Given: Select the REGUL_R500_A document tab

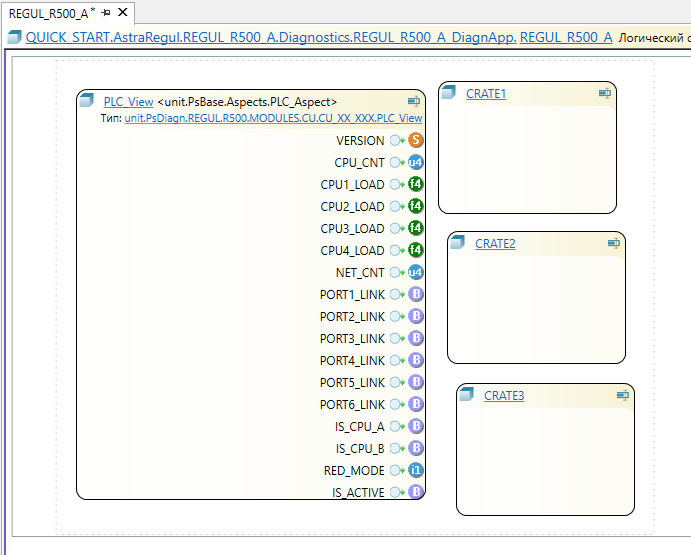Looking at the screenshot, I should click(x=50, y=13).
